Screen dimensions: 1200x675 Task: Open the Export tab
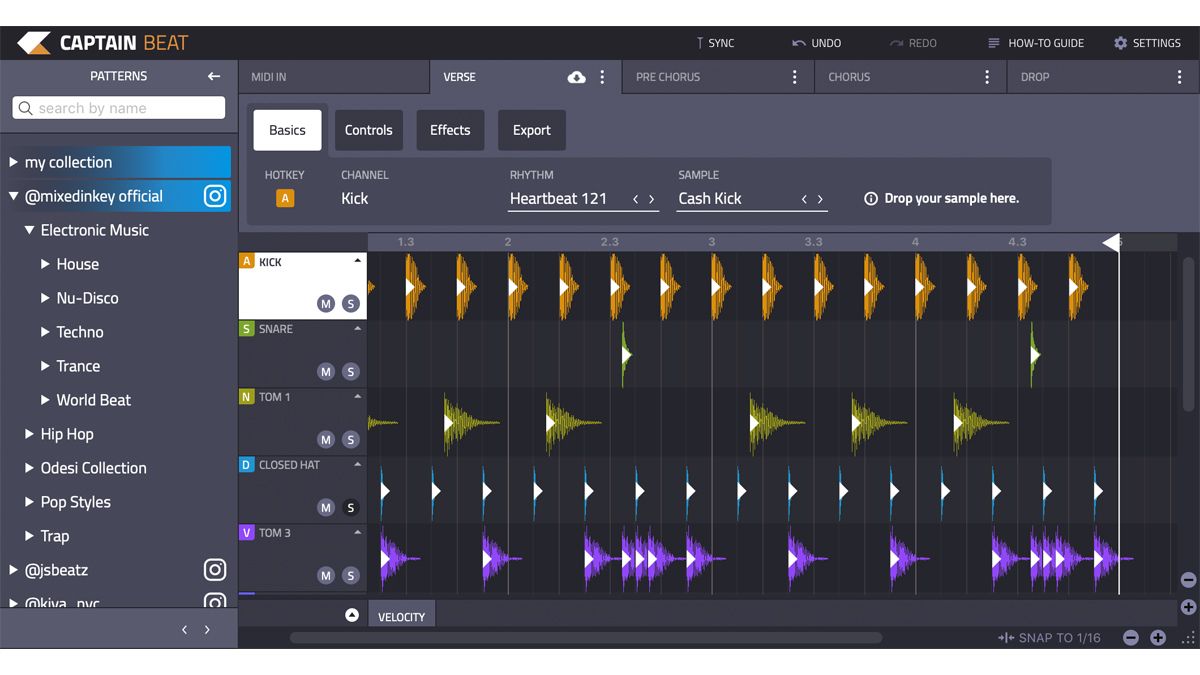click(532, 130)
